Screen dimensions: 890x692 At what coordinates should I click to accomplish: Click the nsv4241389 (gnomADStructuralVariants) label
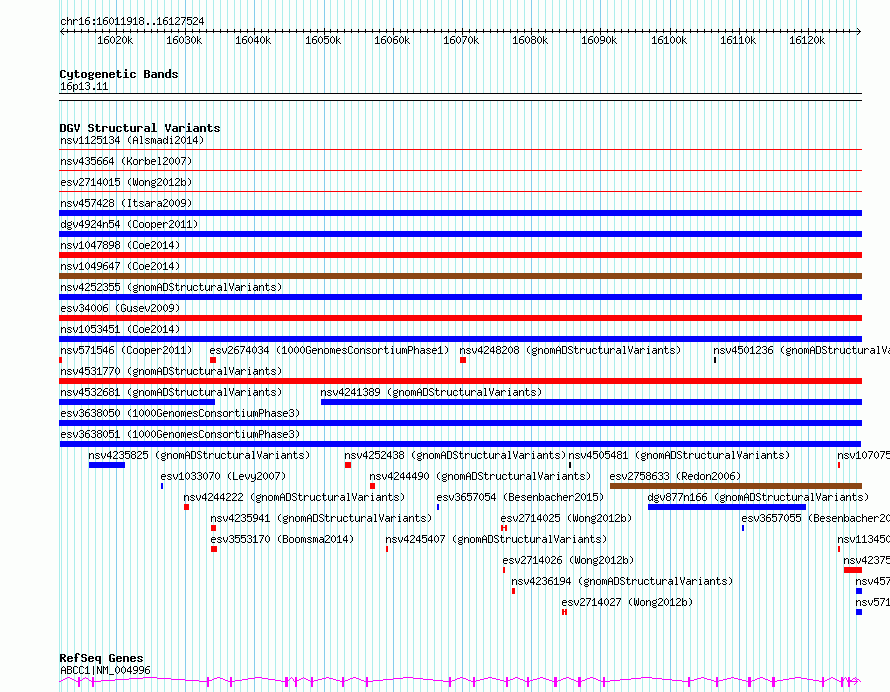[431, 392]
